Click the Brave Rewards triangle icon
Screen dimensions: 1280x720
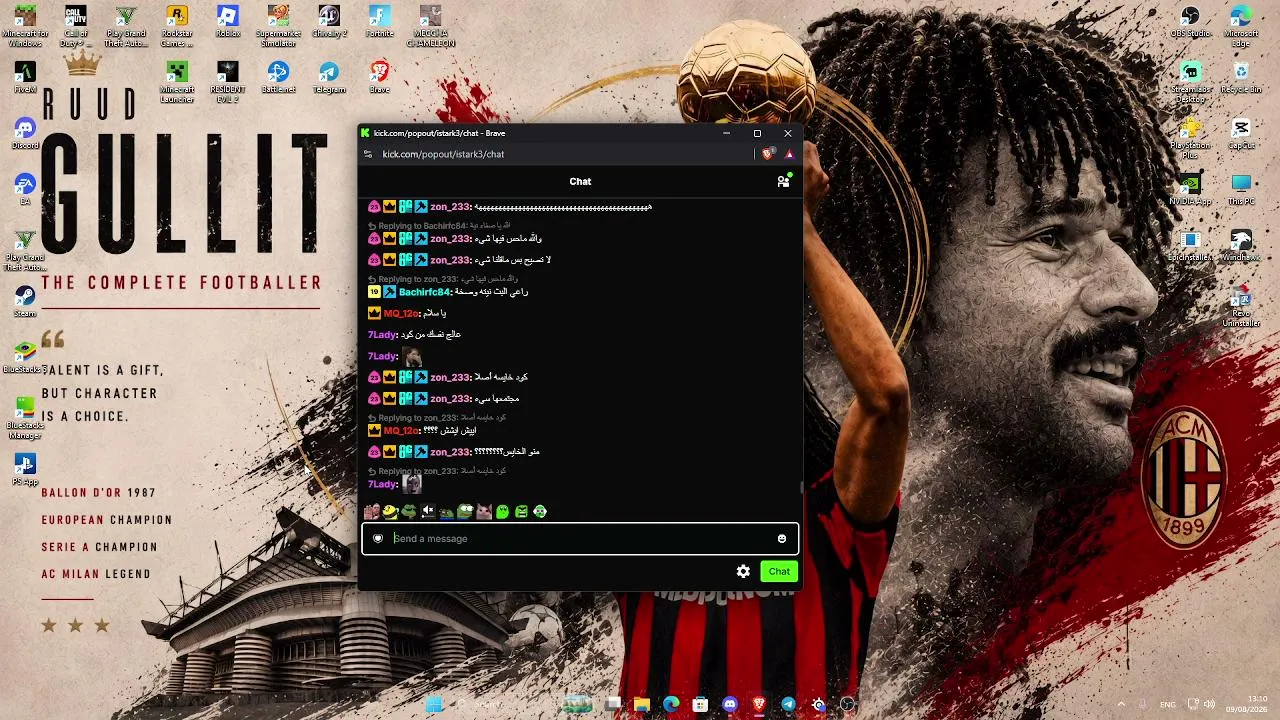pos(789,154)
